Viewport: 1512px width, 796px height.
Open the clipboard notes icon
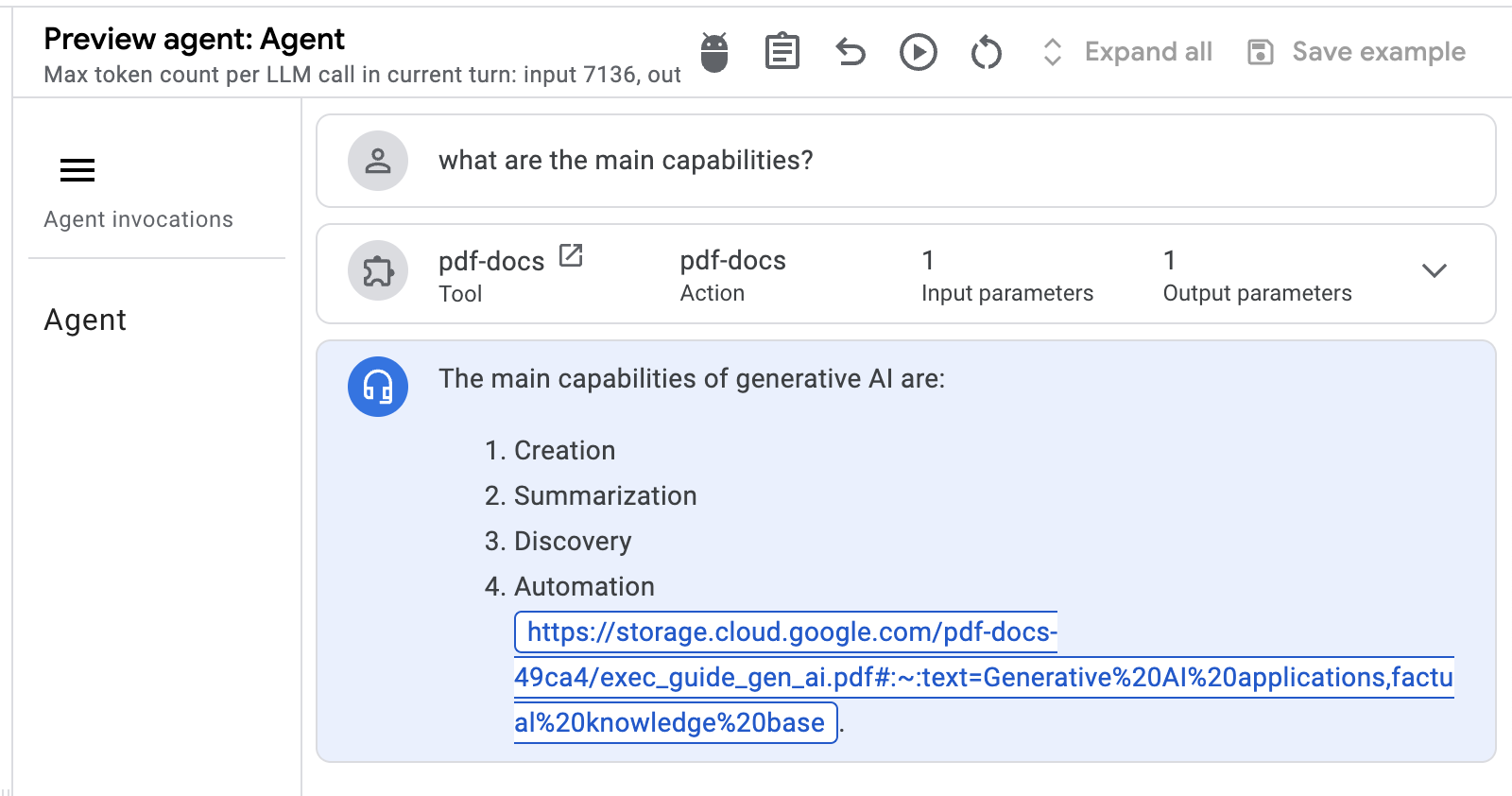782,52
